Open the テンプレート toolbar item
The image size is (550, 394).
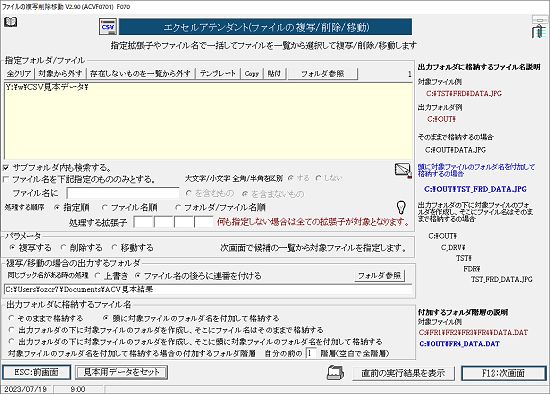click(x=217, y=74)
